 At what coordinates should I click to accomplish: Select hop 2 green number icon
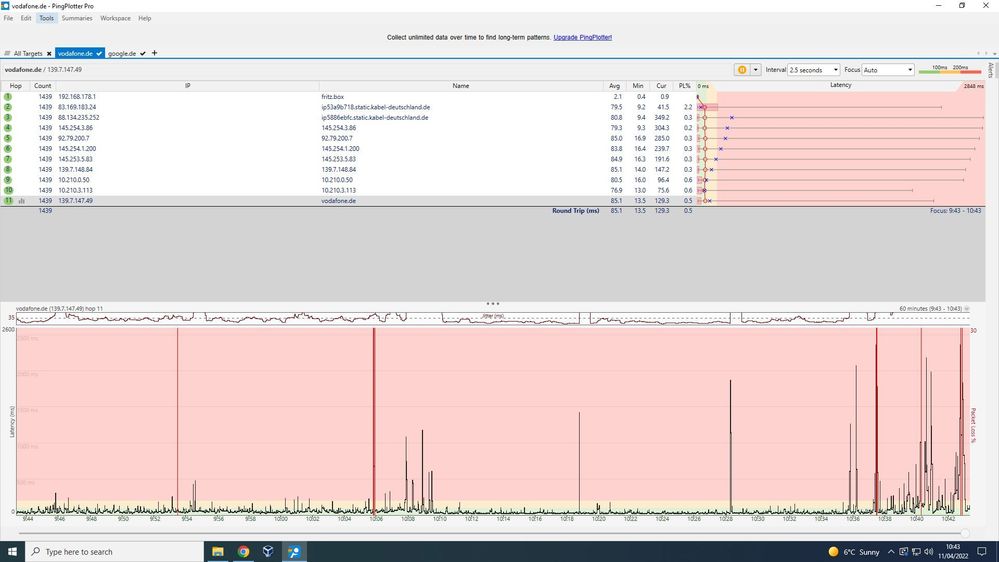pos(8,107)
